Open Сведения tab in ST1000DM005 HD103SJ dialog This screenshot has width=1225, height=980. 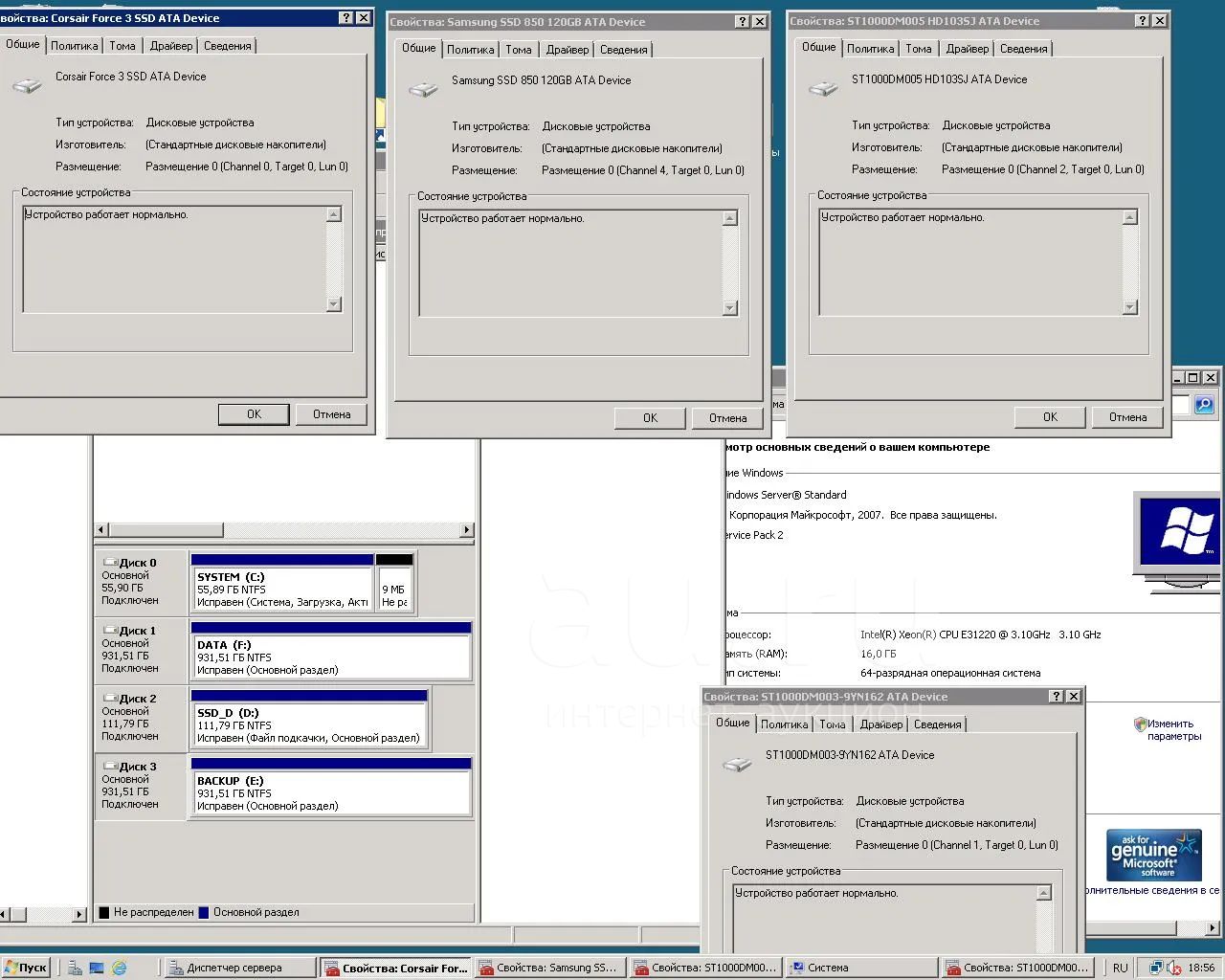tap(1024, 48)
